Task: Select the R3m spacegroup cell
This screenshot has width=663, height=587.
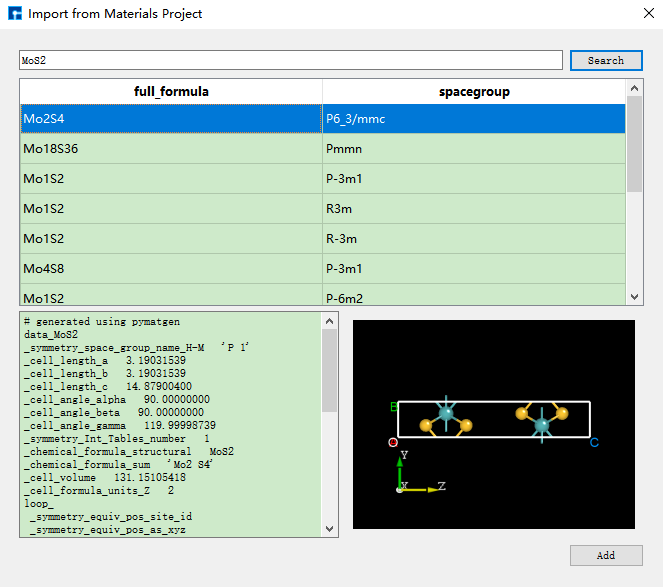Action: point(474,209)
